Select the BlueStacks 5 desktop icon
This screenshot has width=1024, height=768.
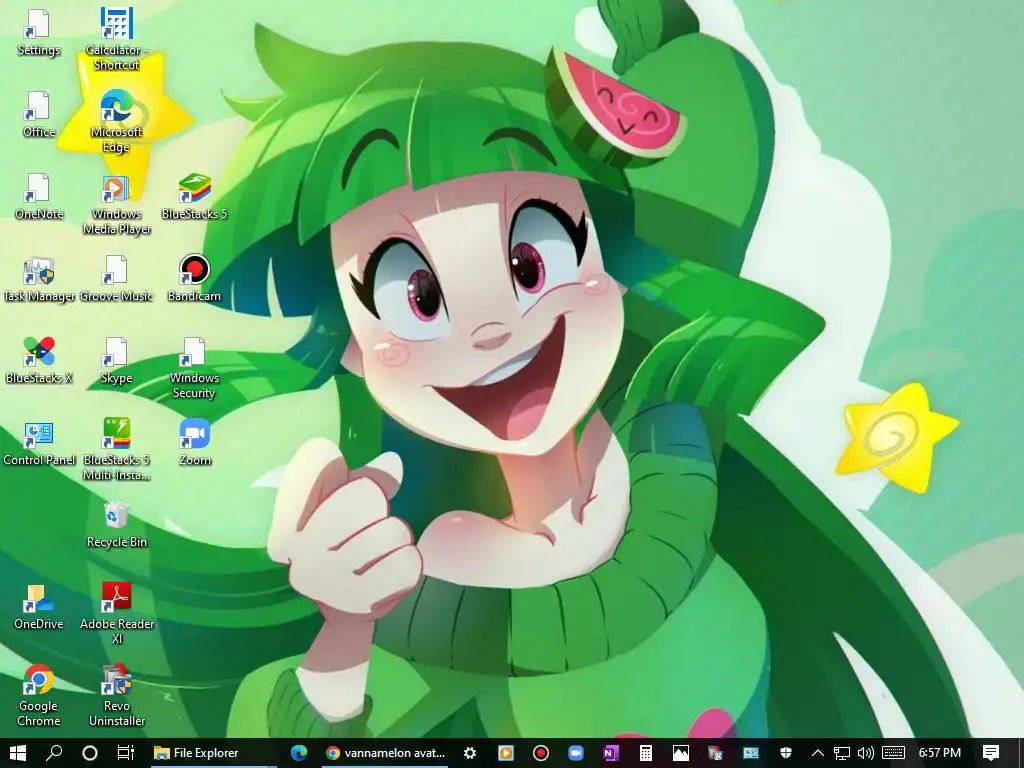(194, 197)
